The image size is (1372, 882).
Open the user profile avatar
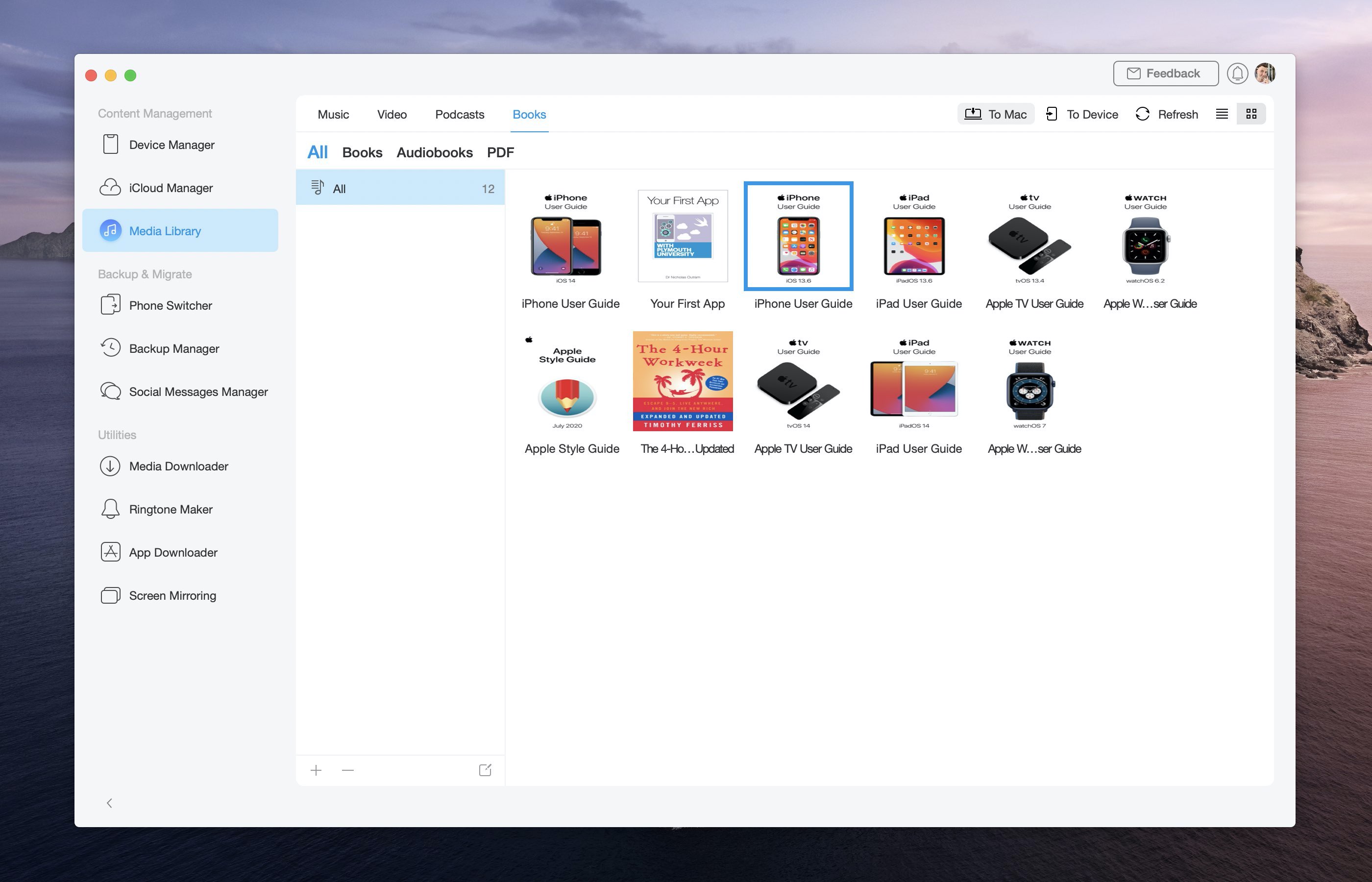[x=1265, y=73]
